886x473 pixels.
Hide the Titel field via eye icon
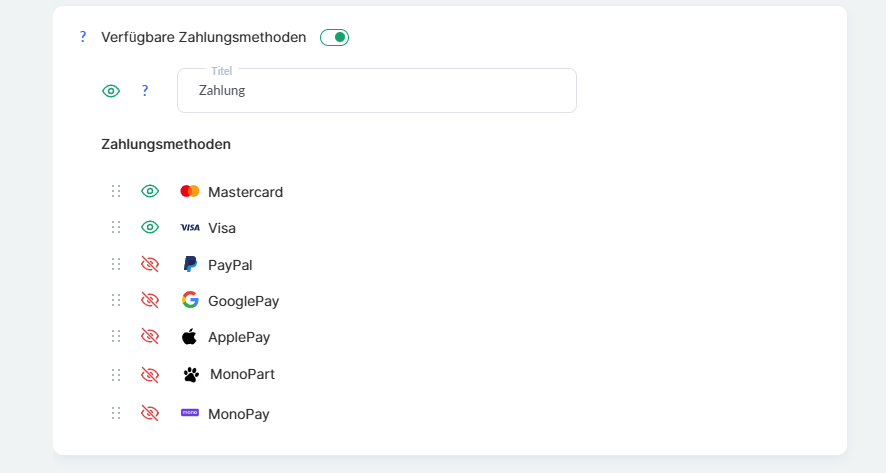coord(111,91)
